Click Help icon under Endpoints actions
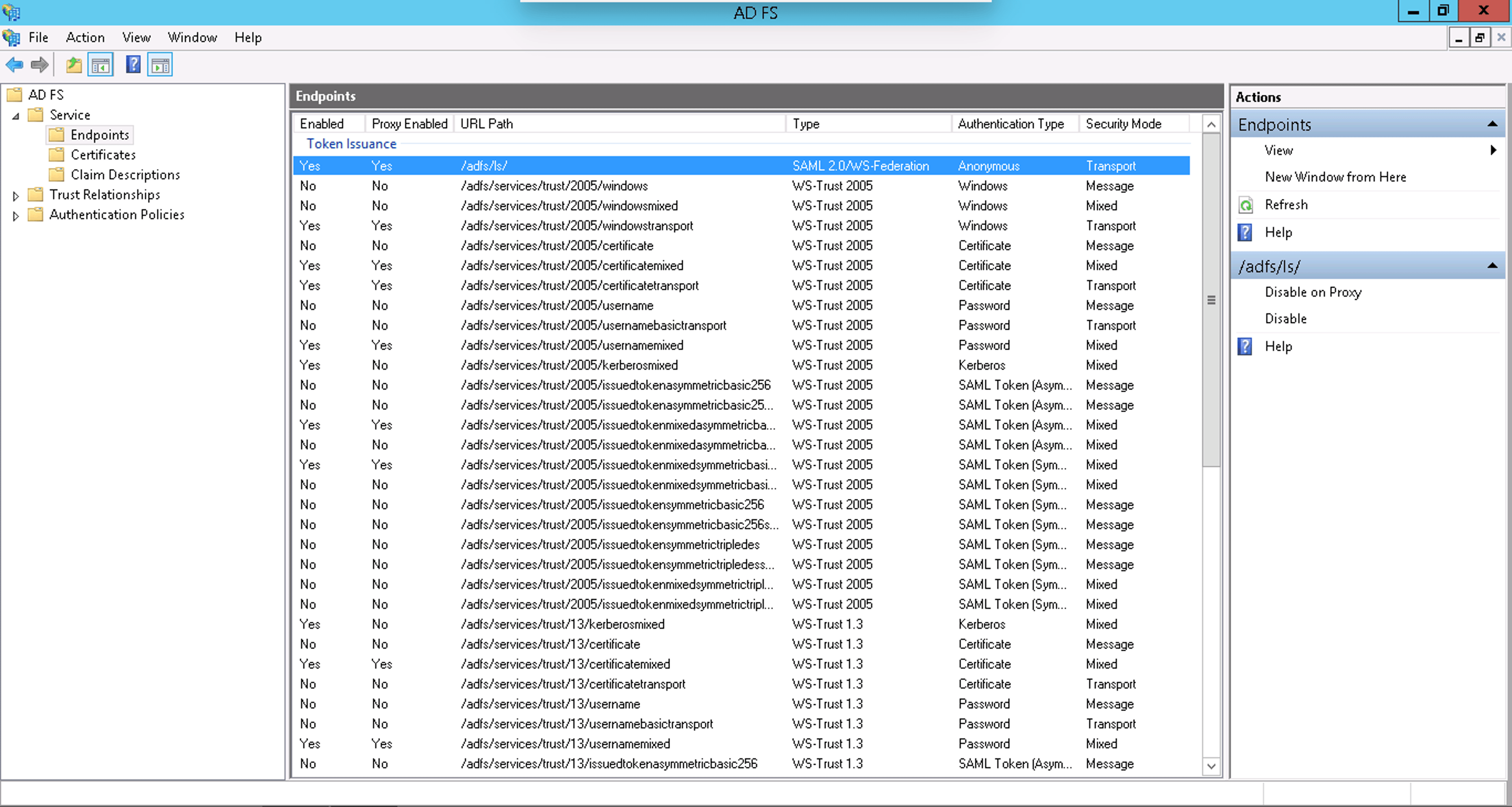 1245,232
